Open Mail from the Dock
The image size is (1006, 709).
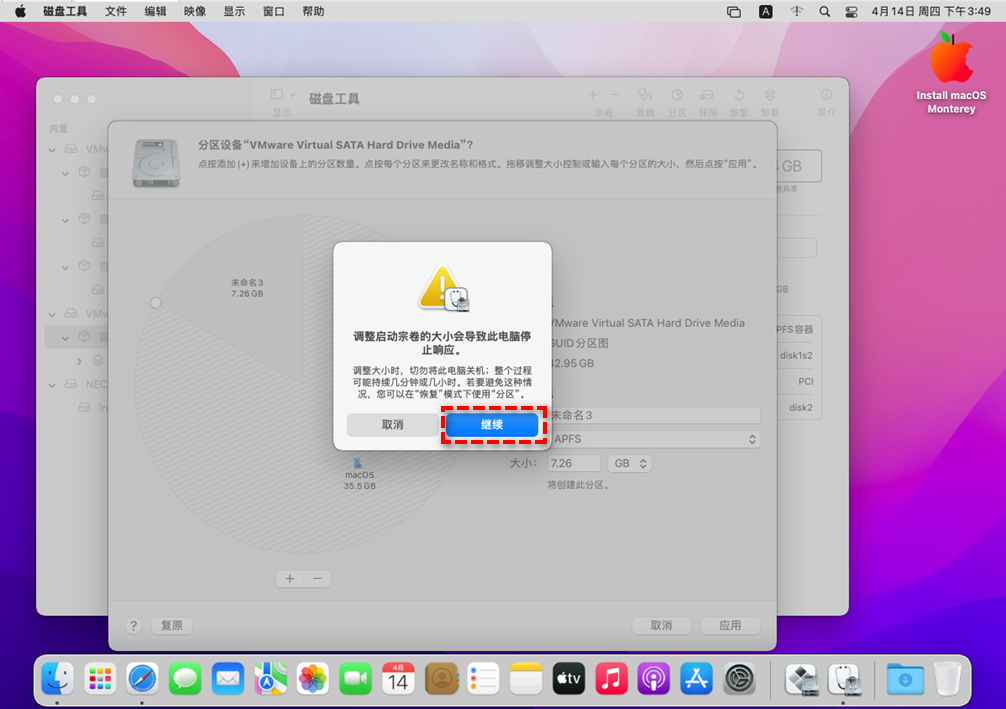228,678
